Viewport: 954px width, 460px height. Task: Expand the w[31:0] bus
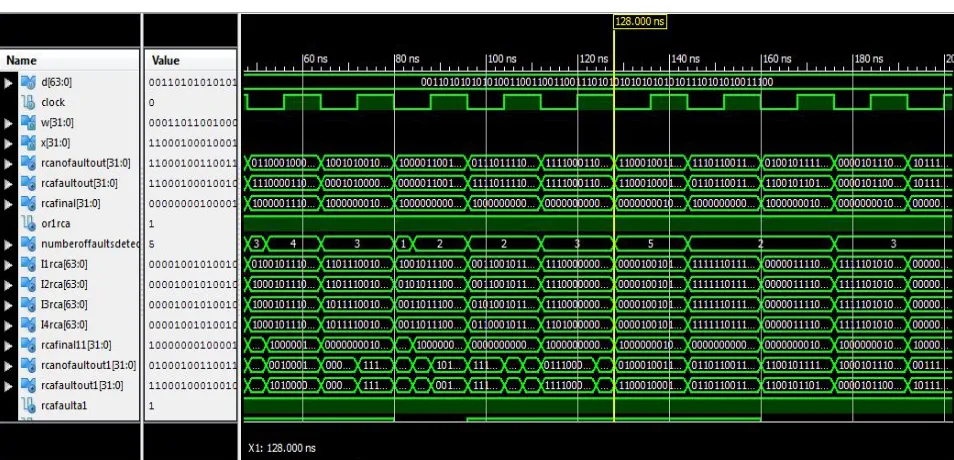tap(8, 123)
